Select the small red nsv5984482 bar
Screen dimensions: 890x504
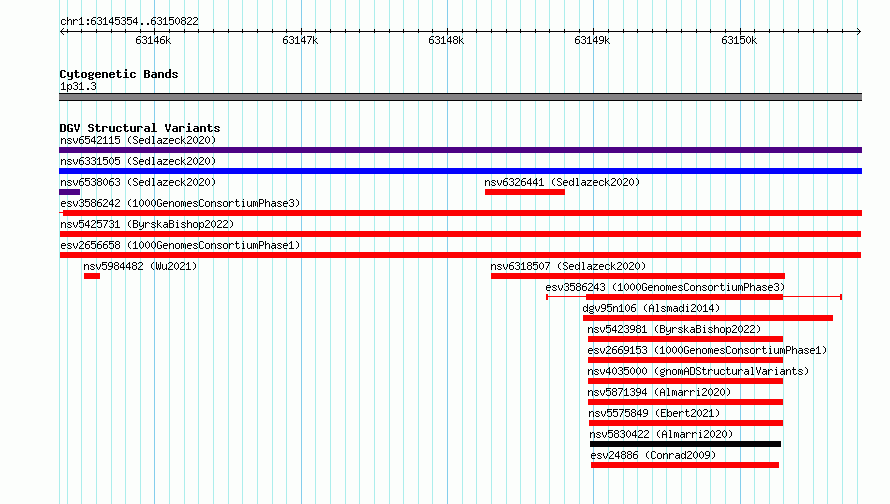(92, 276)
